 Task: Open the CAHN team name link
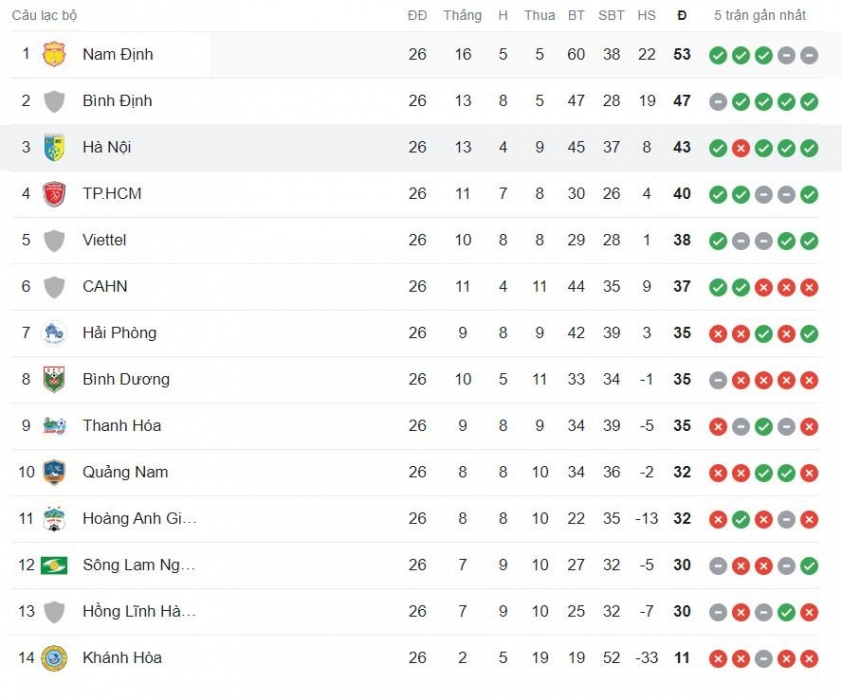(x=105, y=287)
